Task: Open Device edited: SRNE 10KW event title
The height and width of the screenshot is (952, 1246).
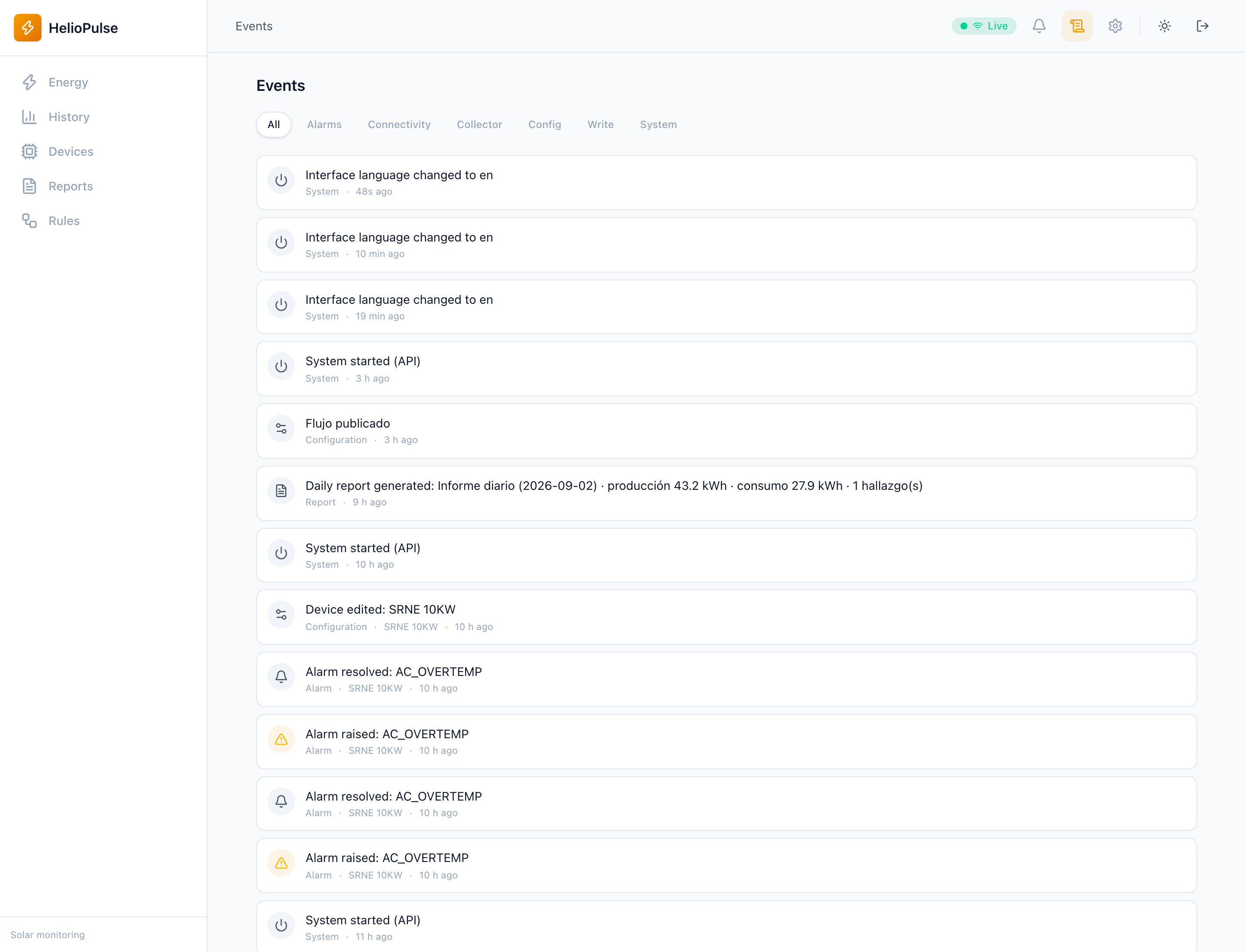Action: click(x=380, y=610)
